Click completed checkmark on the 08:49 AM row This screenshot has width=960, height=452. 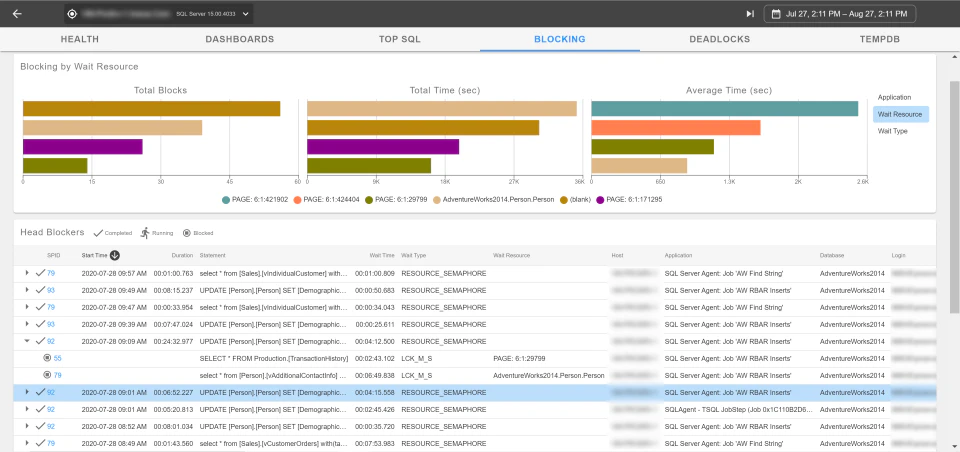[x=40, y=443]
